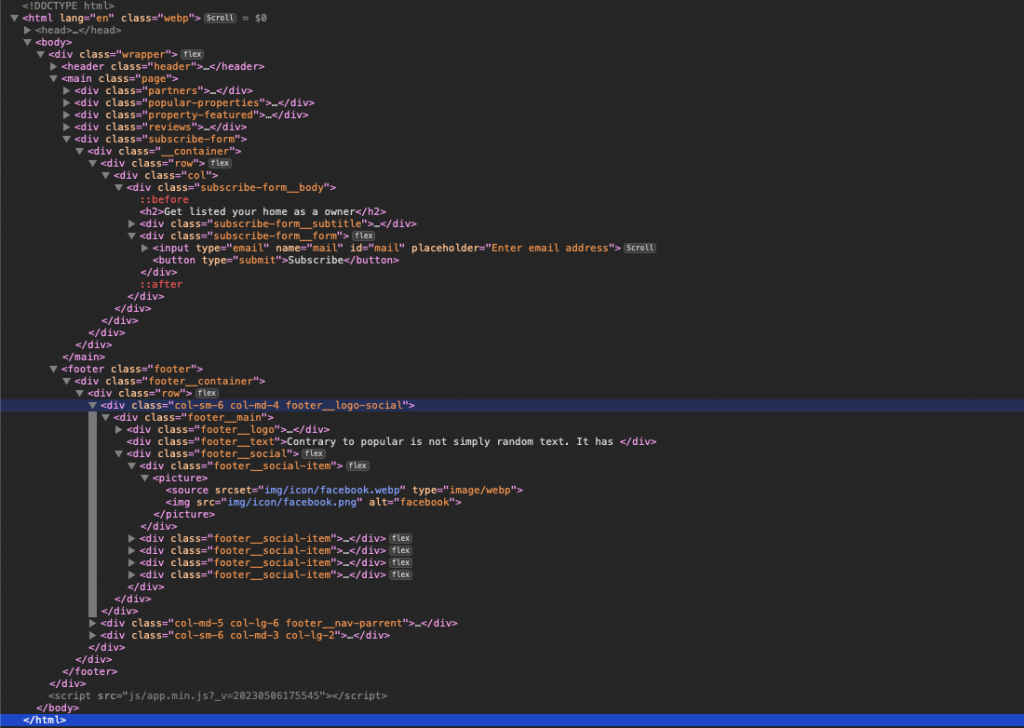Expand the popular-properties div node
1024x728 pixels.
pos(67,103)
